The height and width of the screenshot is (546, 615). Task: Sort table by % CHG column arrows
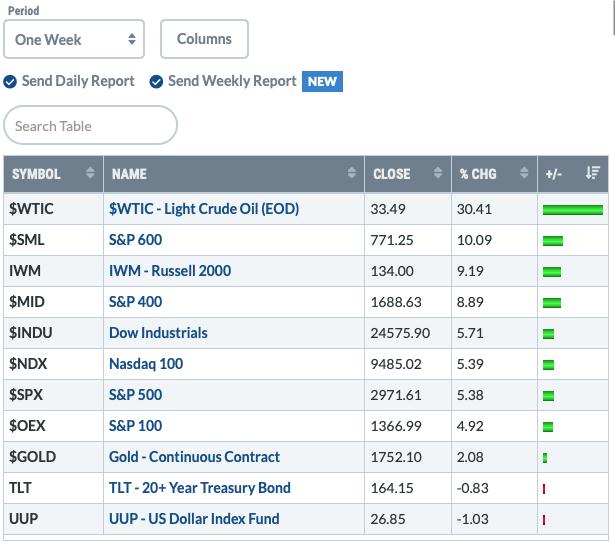tap(524, 173)
